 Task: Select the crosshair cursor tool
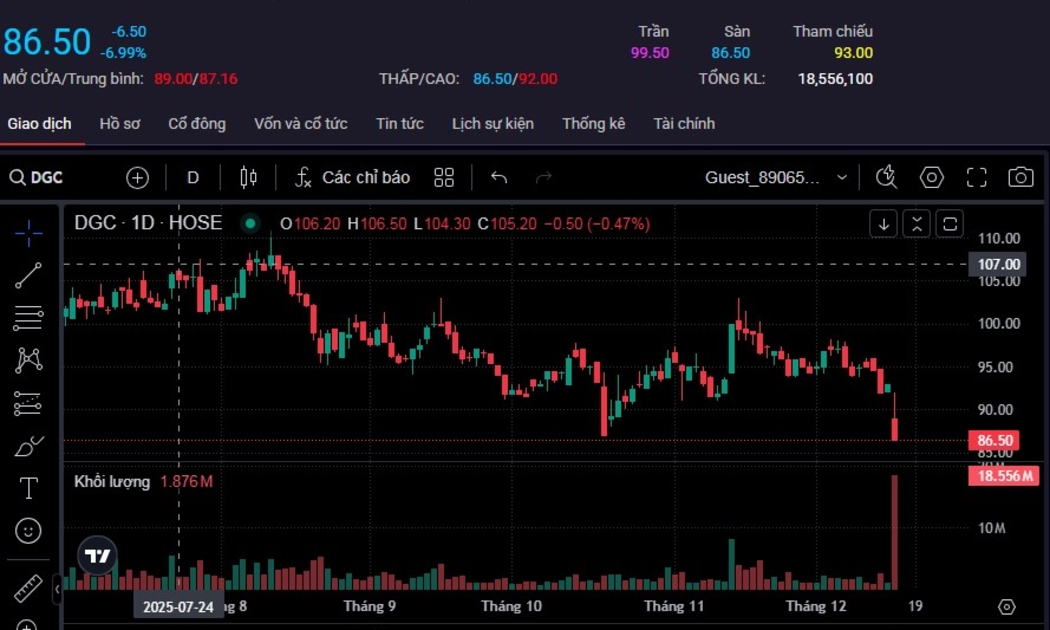pyautogui.click(x=29, y=233)
